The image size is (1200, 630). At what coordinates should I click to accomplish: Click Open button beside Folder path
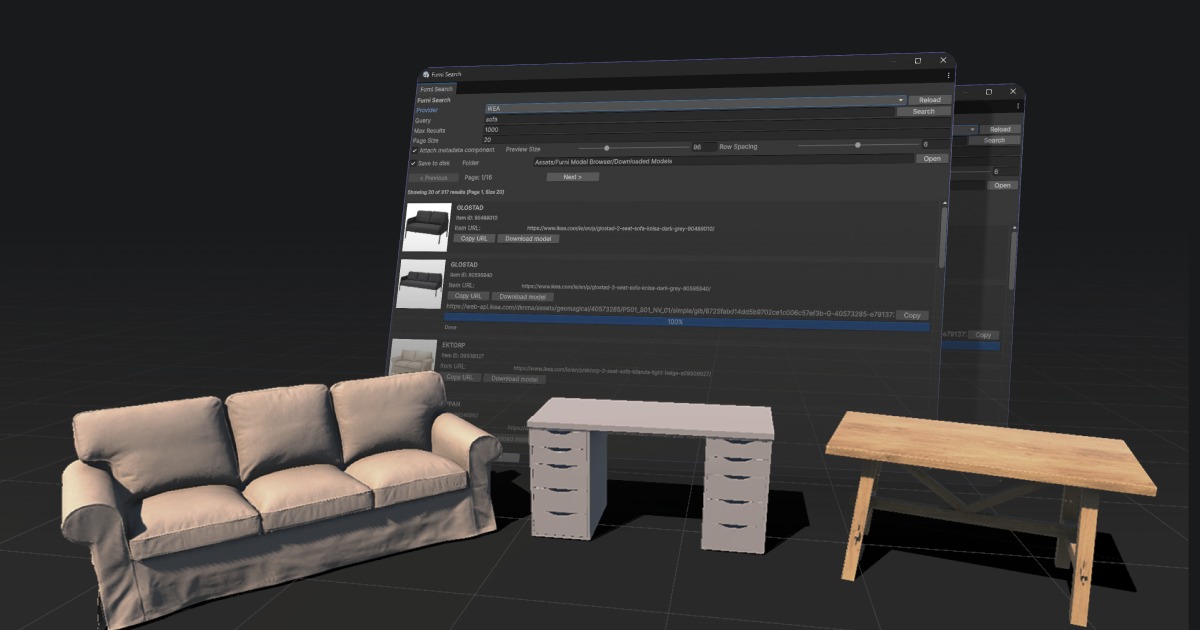coord(932,158)
